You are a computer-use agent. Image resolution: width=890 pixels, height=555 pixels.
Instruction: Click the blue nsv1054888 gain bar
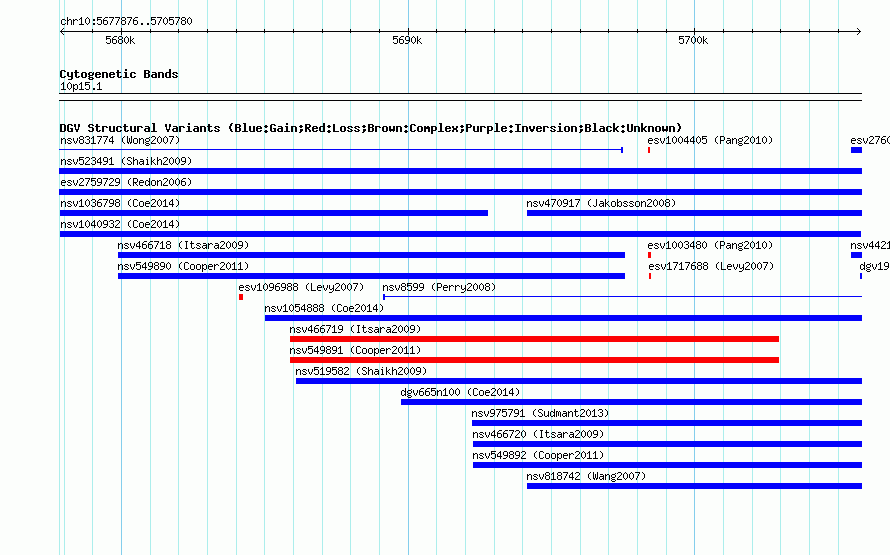[563, 318]
